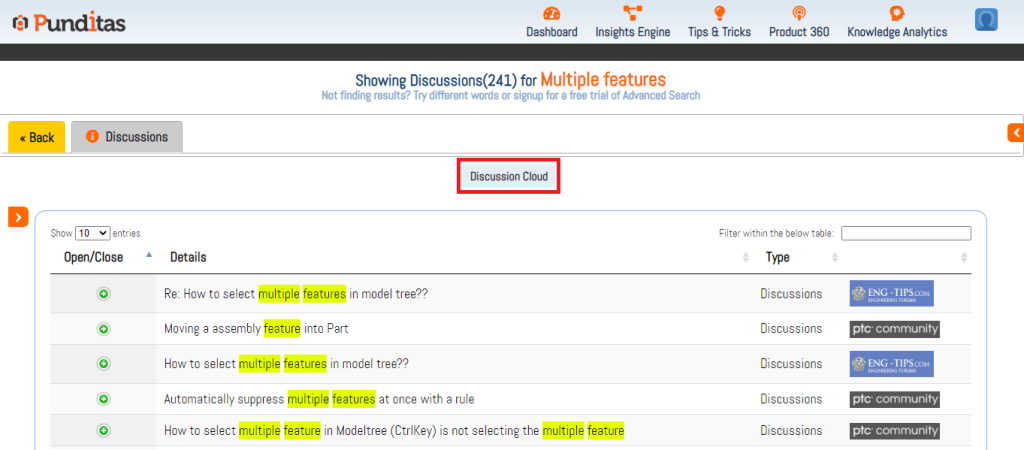Switch to the Discussions tab
The width and height of the screenshot is (1024, 450).
click(x=127, y=137)
